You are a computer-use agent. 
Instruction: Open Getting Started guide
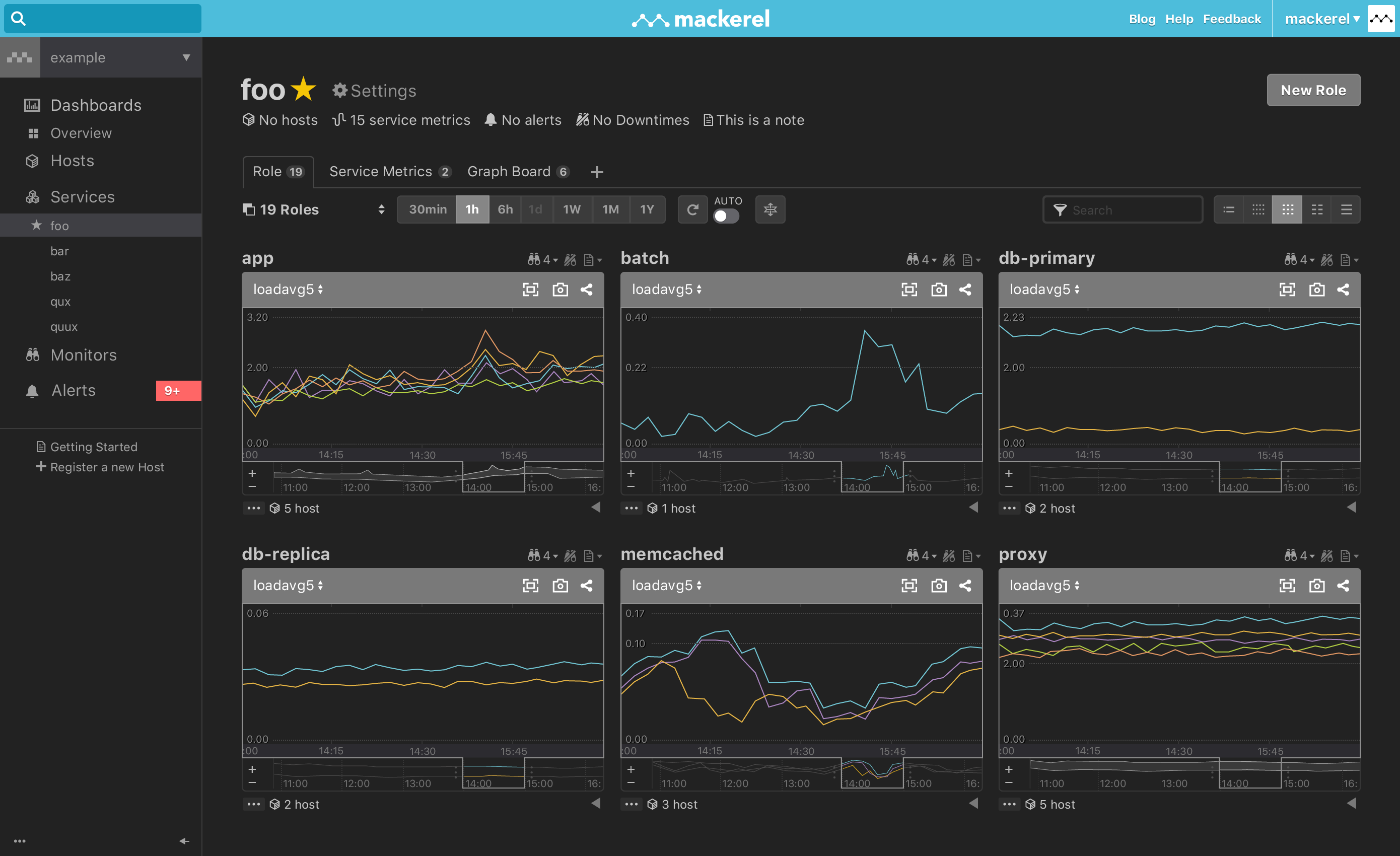(x=87, y=447)
